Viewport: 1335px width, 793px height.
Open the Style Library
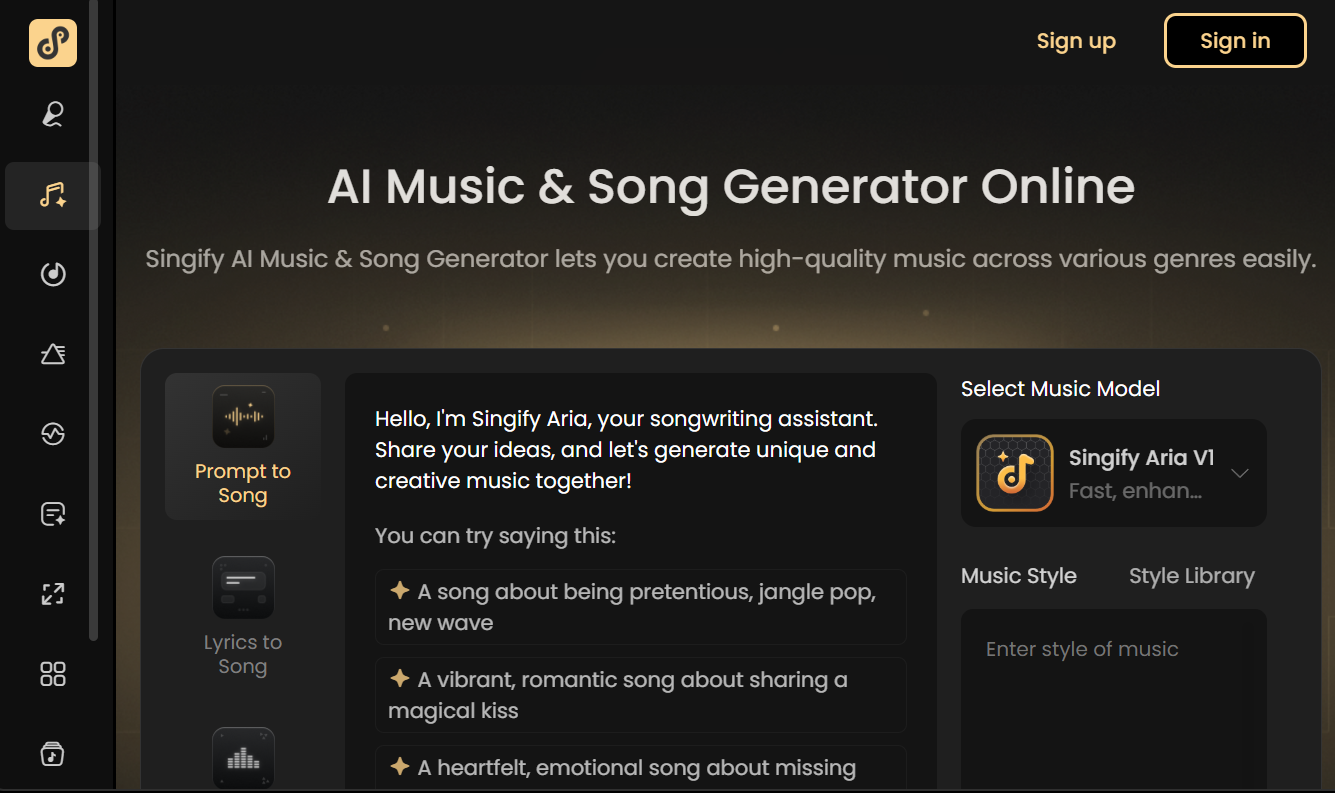(1191, 576)
